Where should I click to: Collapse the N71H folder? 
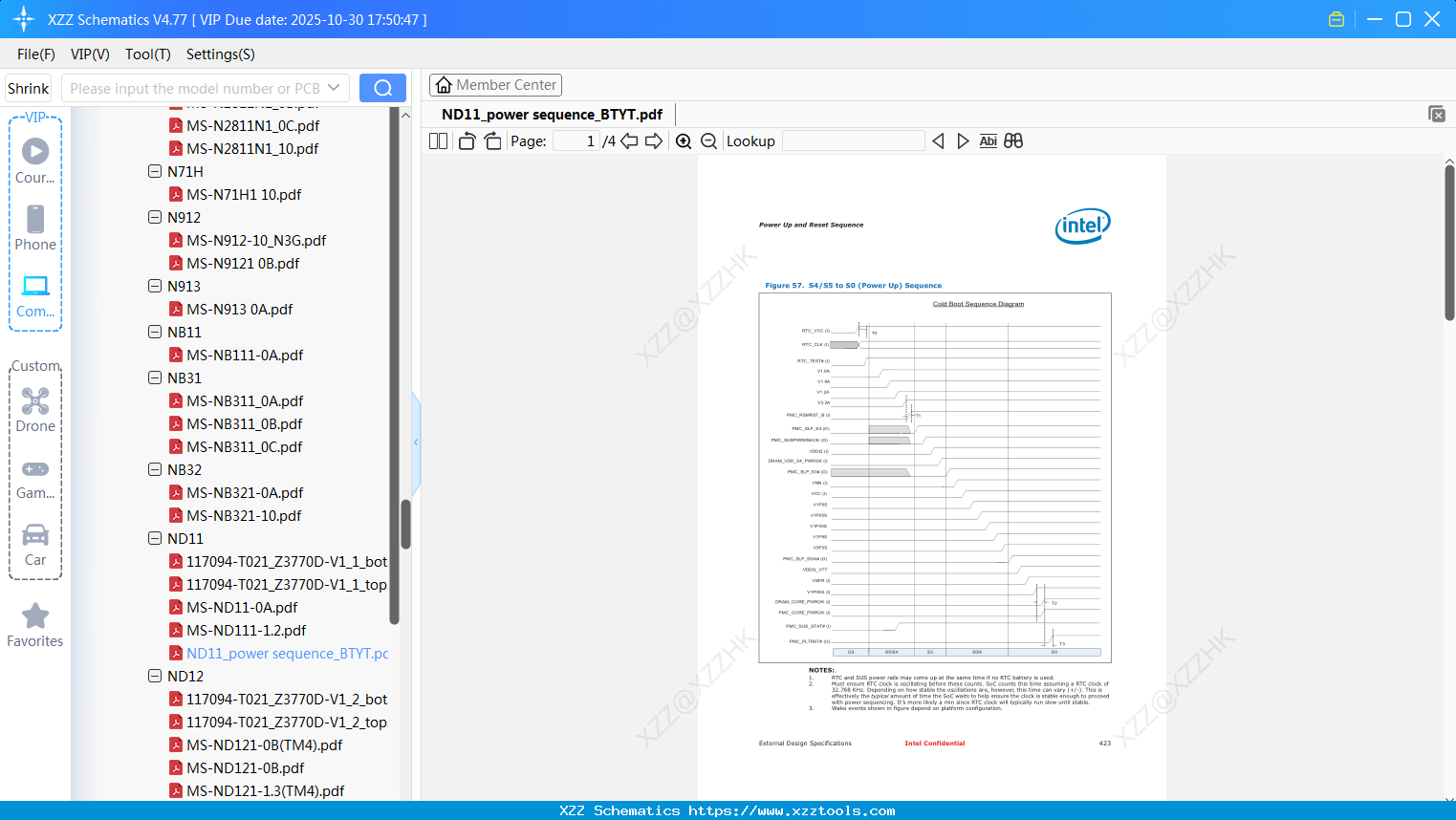tap(155, 171)
